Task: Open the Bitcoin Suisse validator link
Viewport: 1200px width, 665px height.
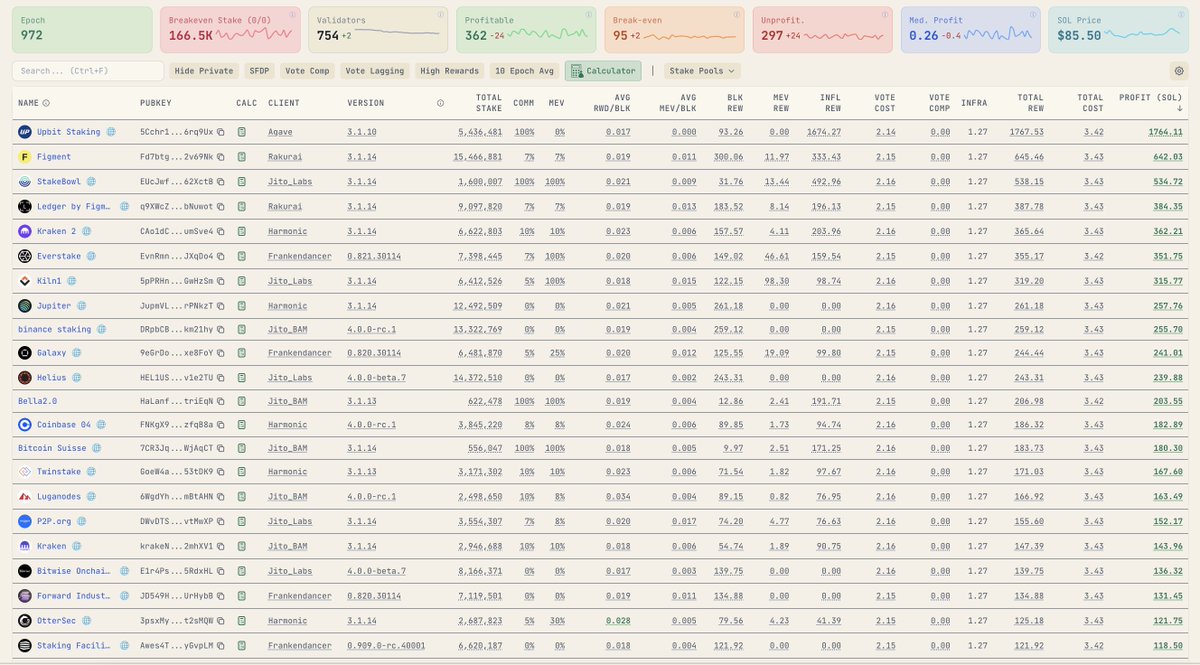Action: pyautogui.click(x=52, y=448)
